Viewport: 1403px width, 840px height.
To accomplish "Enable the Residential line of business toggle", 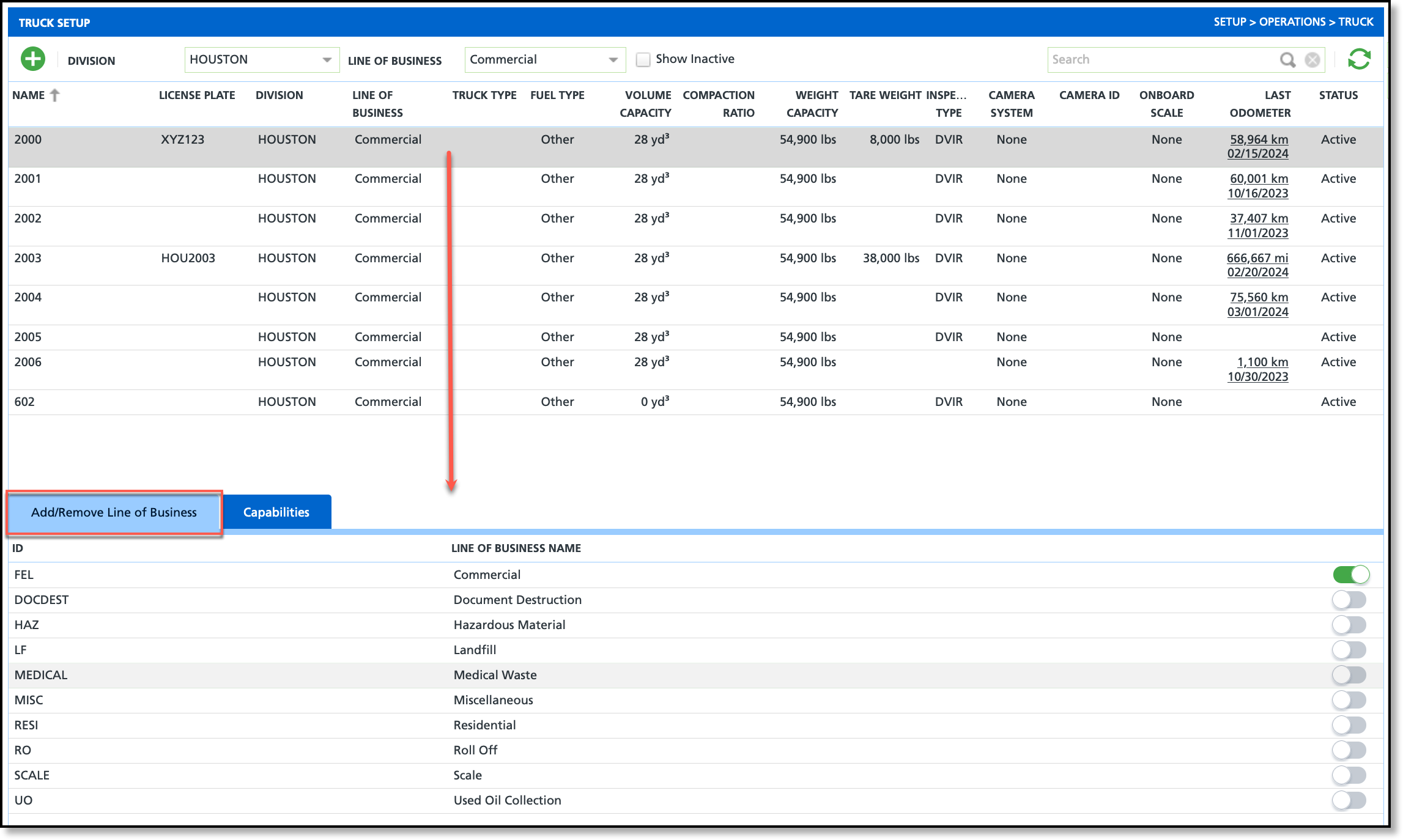I will pos(1349,725).
